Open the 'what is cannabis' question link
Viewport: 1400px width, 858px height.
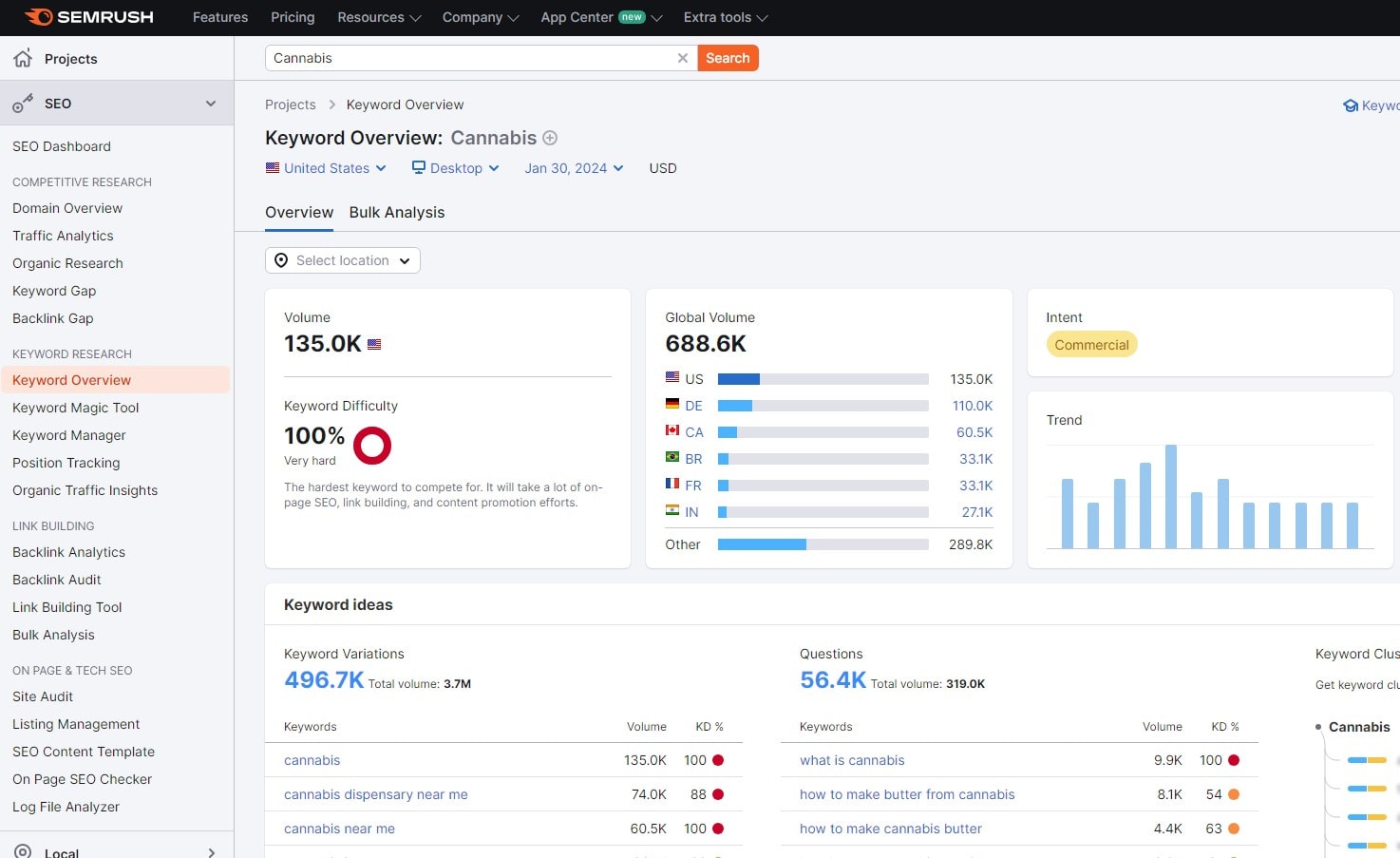pyautogui.click(x=852, y=760)
